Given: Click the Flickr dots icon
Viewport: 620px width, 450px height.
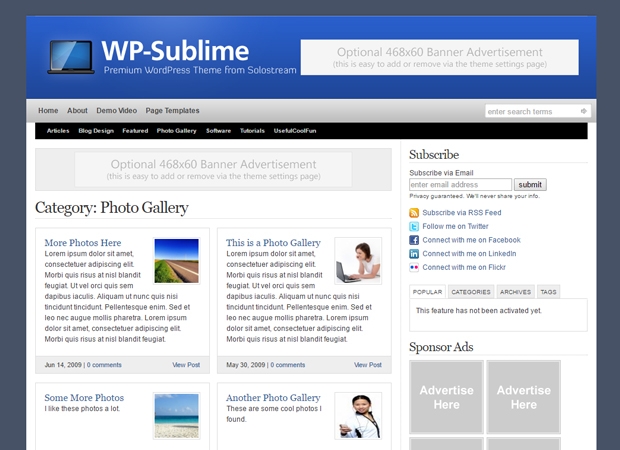Looking at the screenshot, I should click(414, 267).
